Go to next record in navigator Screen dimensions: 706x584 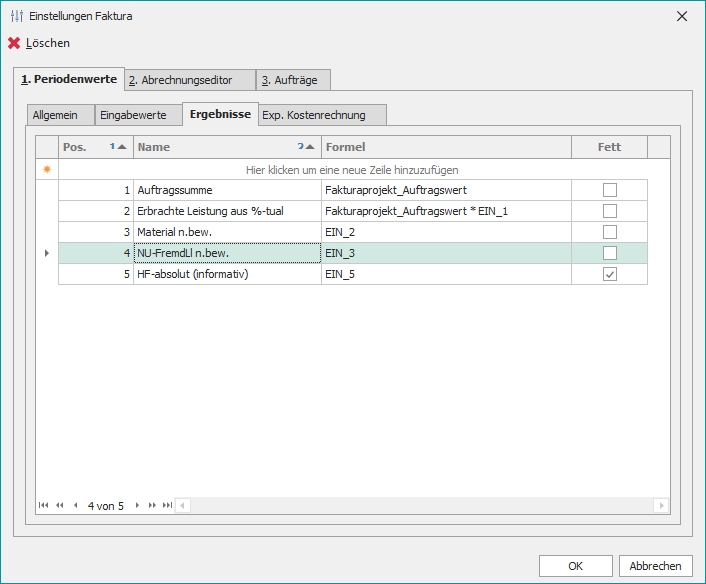pos(137,506)
